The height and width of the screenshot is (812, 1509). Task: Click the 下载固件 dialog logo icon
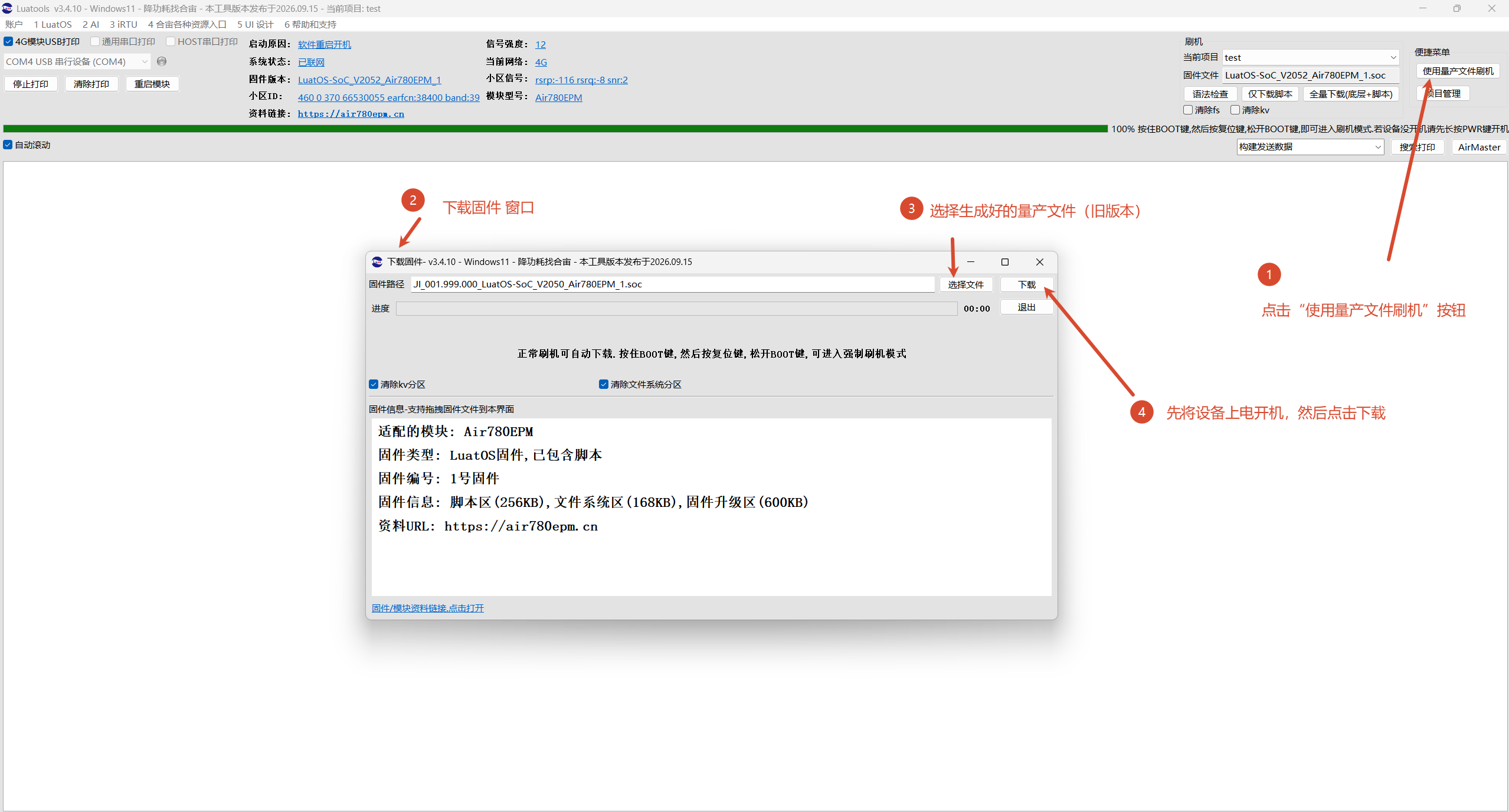[x=377, y=262]
